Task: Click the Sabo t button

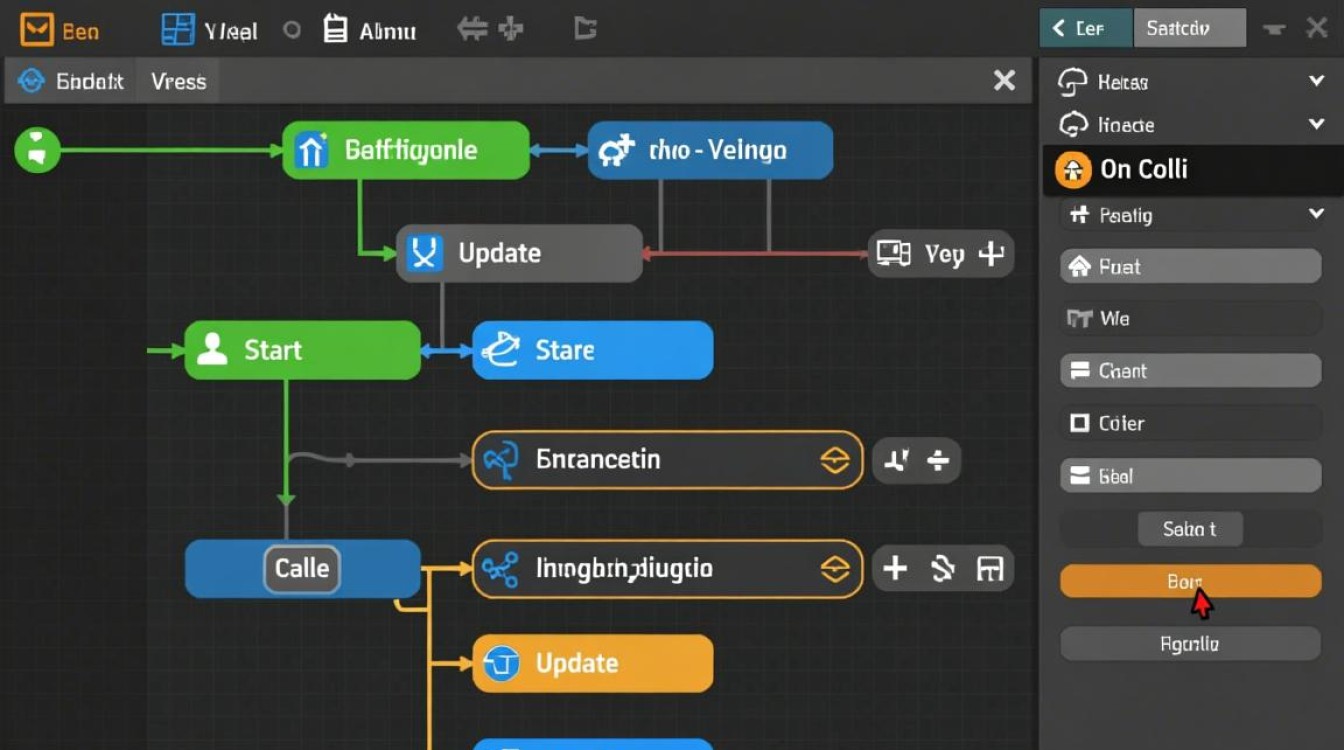Action: coord(1190,529)
